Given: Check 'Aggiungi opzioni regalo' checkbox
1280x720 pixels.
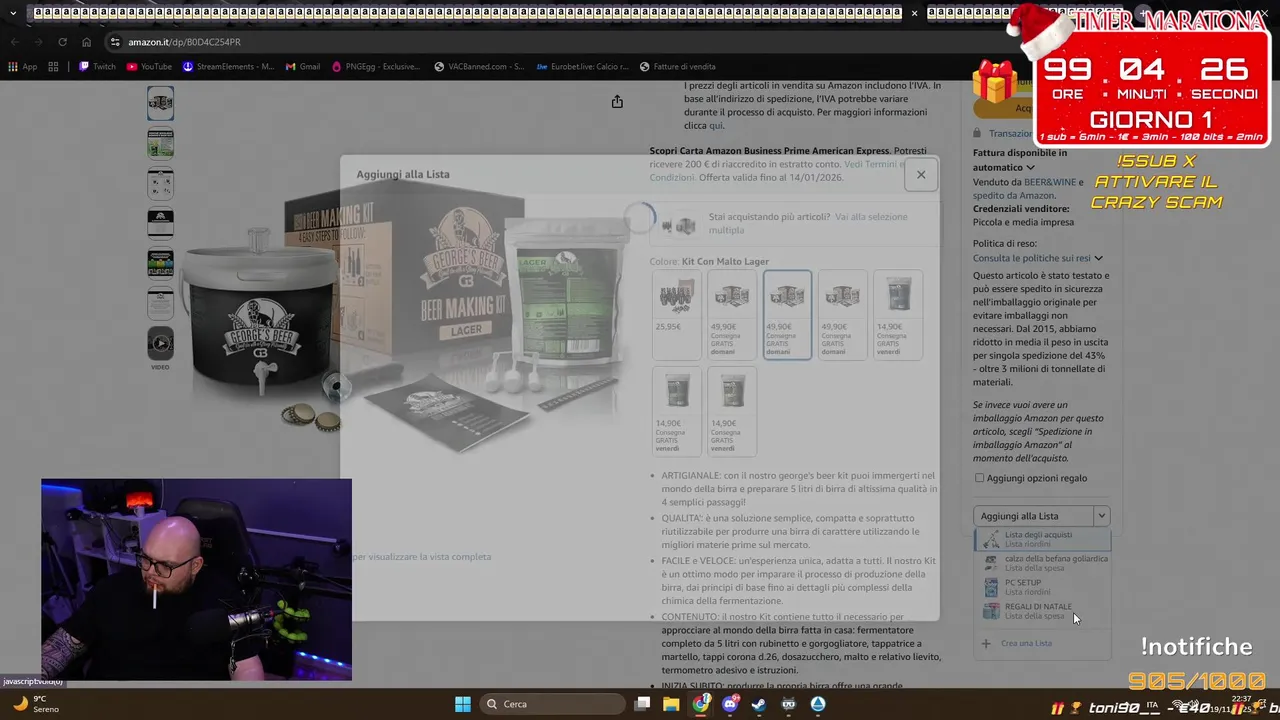Looking at the screenshot, I should click(x=979, y=478).
